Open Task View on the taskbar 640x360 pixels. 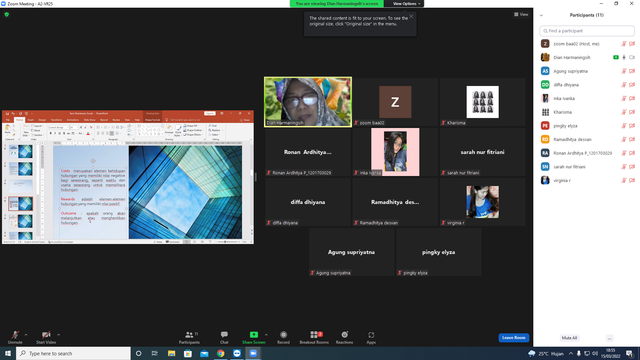click(x=155, y=353)
